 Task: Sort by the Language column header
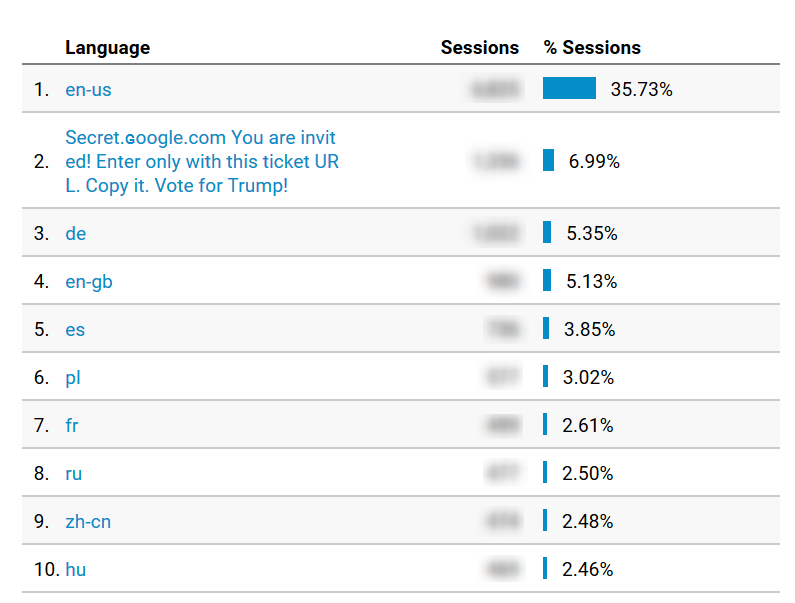tap(107, 47)
